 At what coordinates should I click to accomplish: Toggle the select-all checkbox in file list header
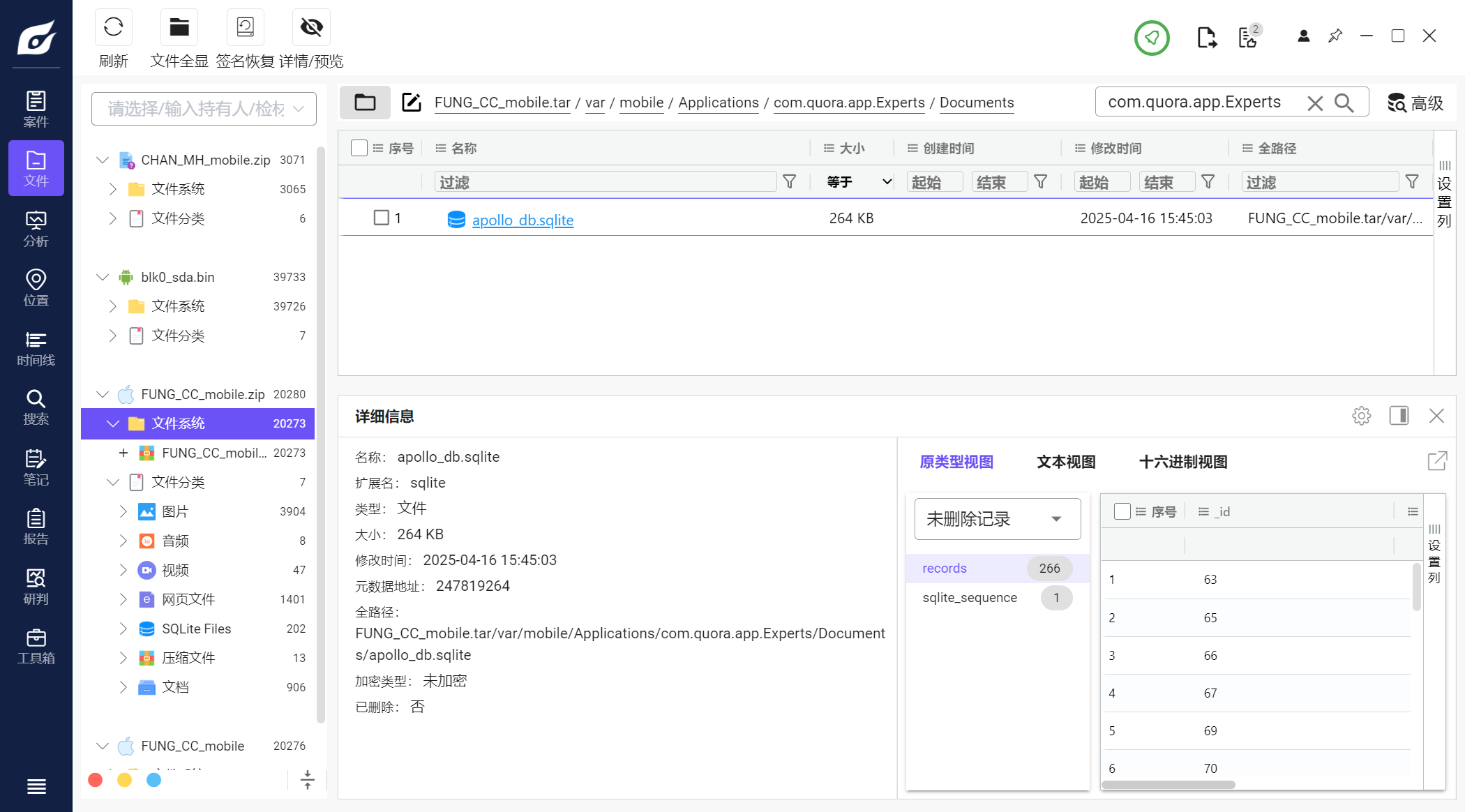click(359, 148)
